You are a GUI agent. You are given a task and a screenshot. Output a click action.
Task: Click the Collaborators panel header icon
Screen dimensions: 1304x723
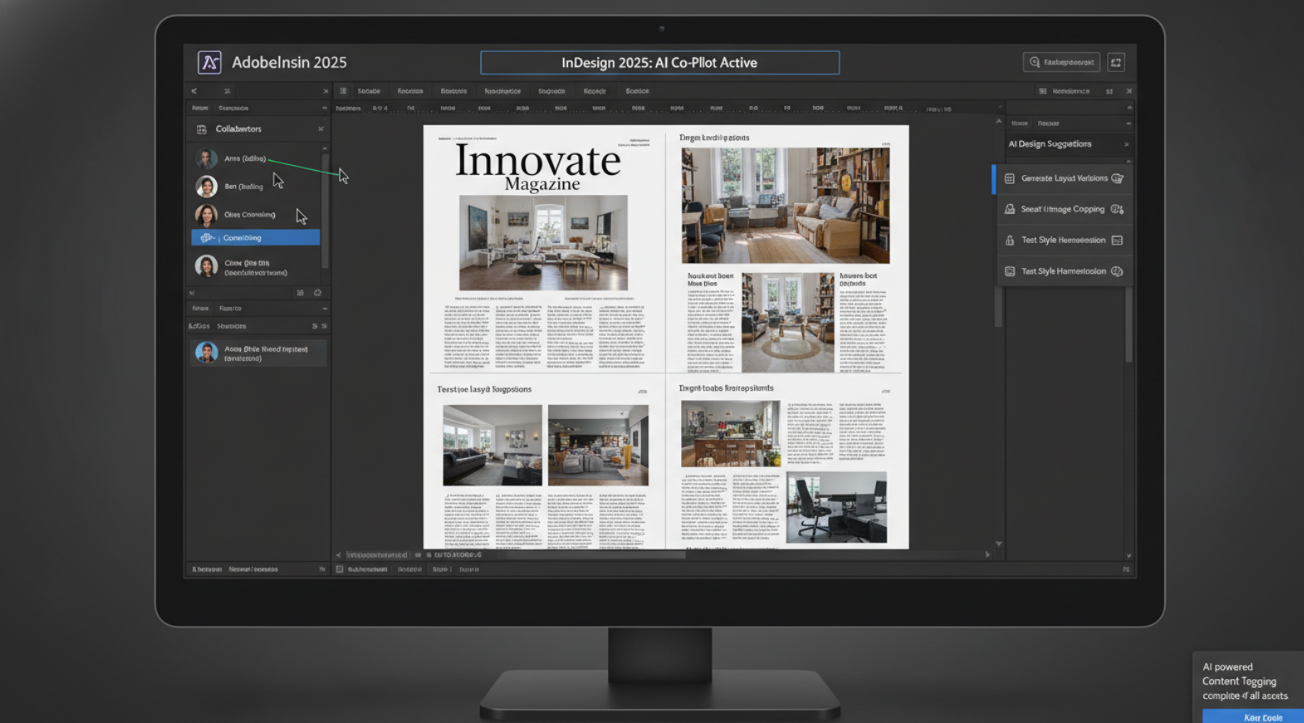pos(201,129)
